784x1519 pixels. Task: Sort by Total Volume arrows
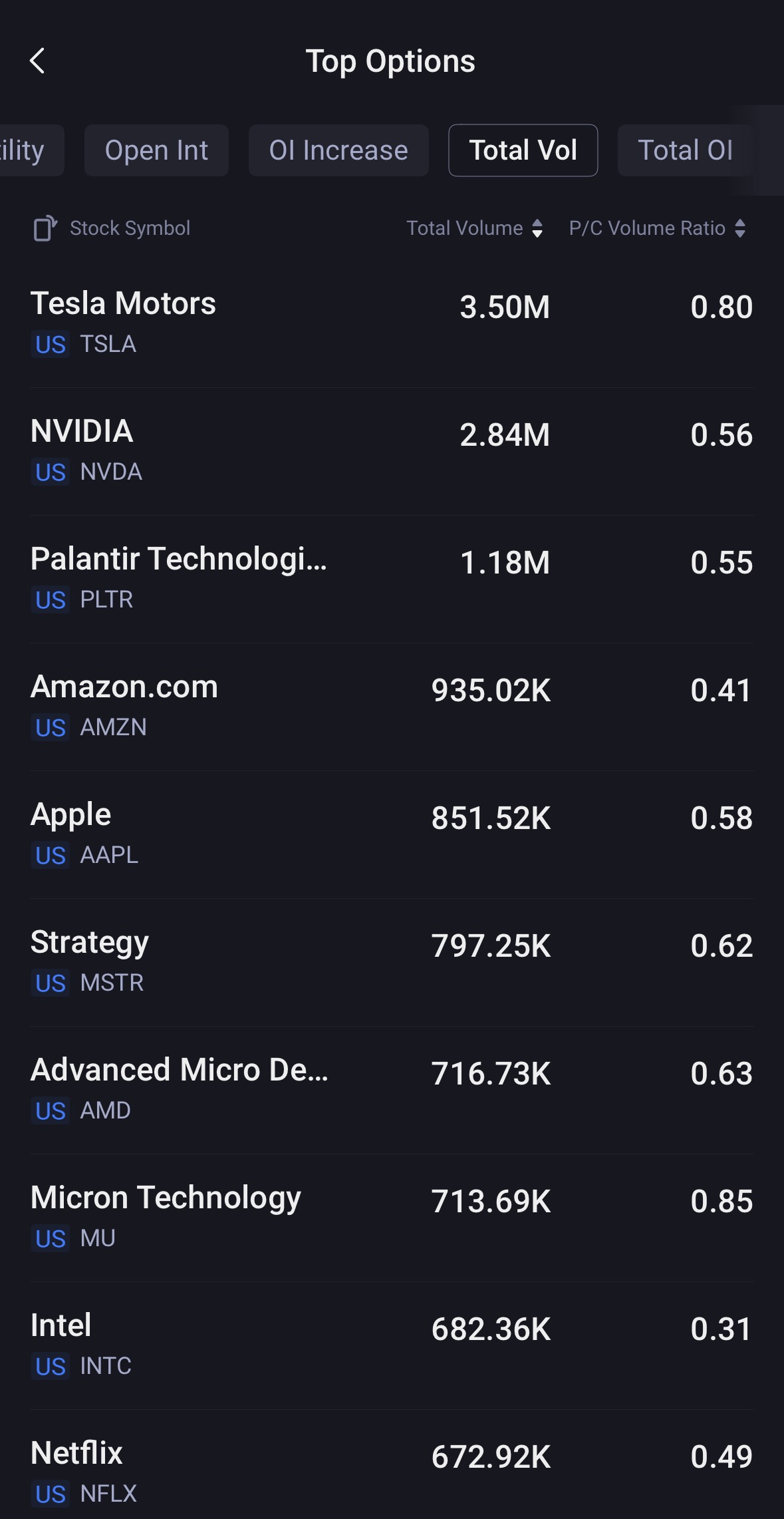537,228
